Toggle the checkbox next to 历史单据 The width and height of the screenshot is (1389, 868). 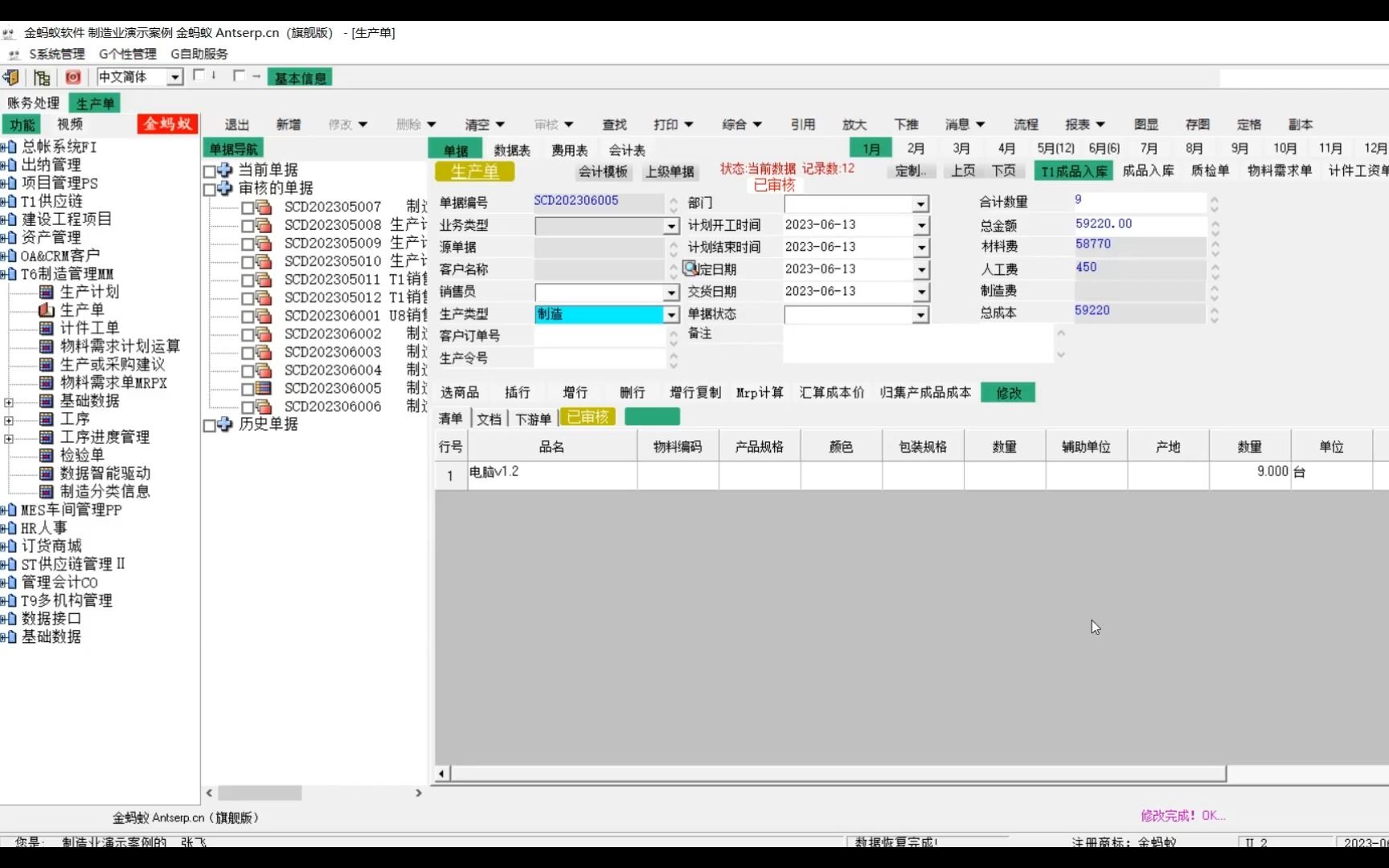point(210,426)
